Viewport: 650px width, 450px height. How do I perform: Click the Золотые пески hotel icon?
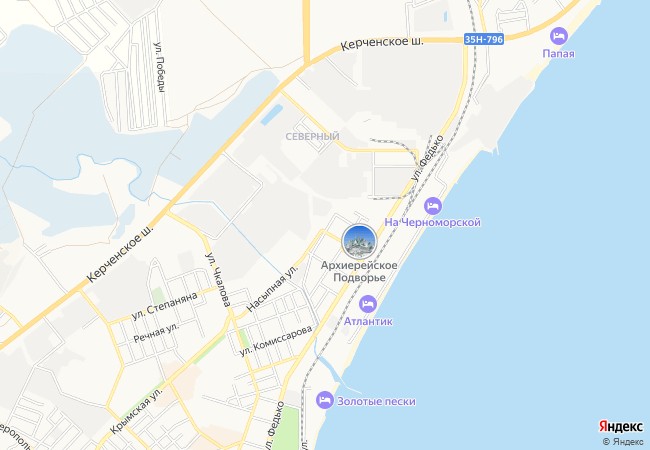tap(325, 400)
